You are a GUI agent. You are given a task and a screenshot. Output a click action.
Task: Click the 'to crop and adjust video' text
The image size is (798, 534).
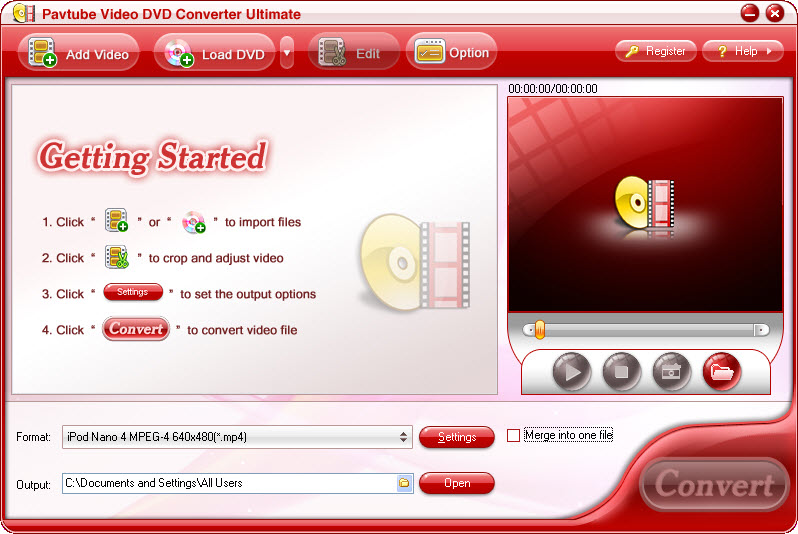[216, 258]
